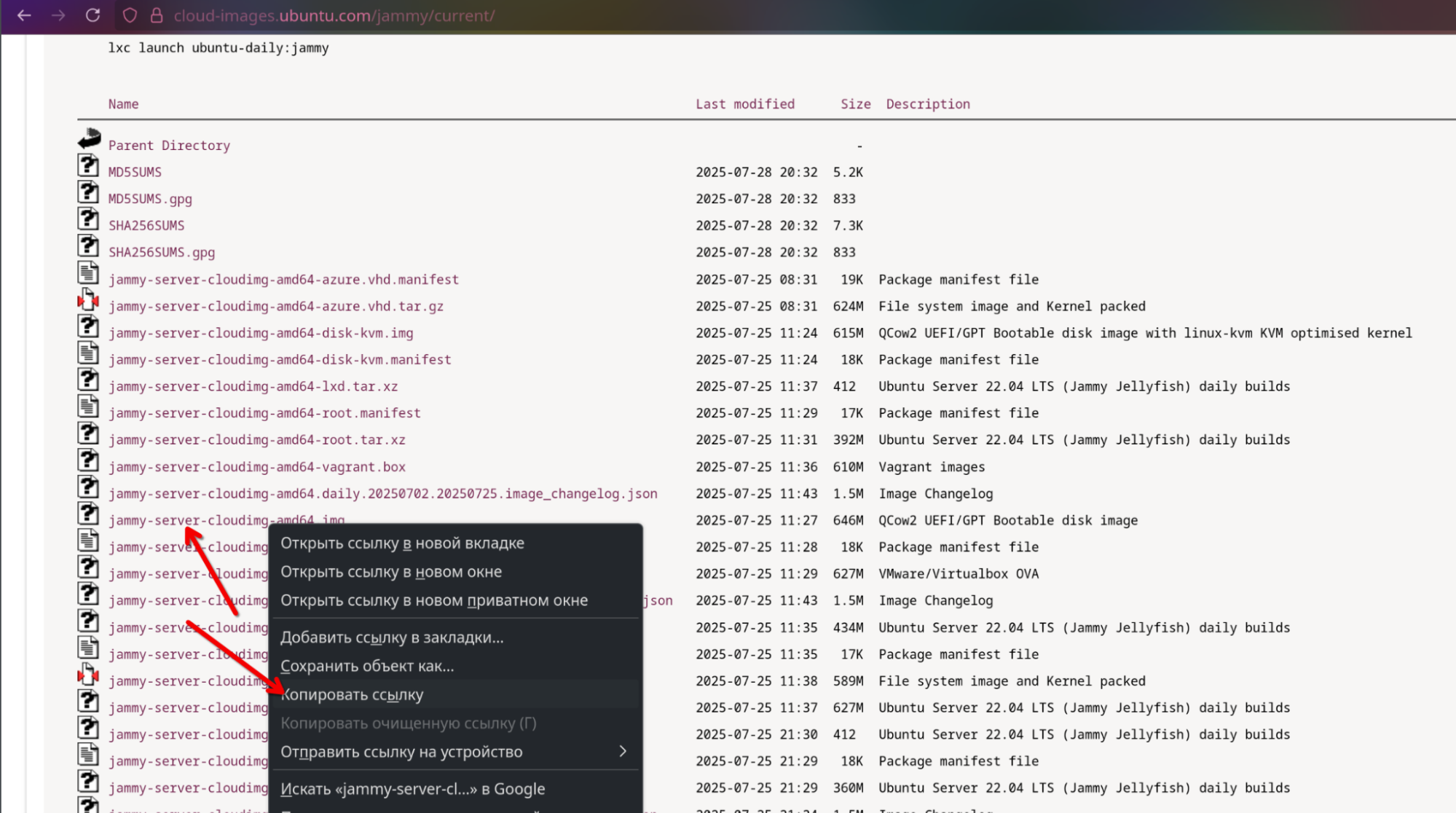Click the icon beside amd64-vagrant.box
1456x813 pixels.
click(x=88, y=460)
